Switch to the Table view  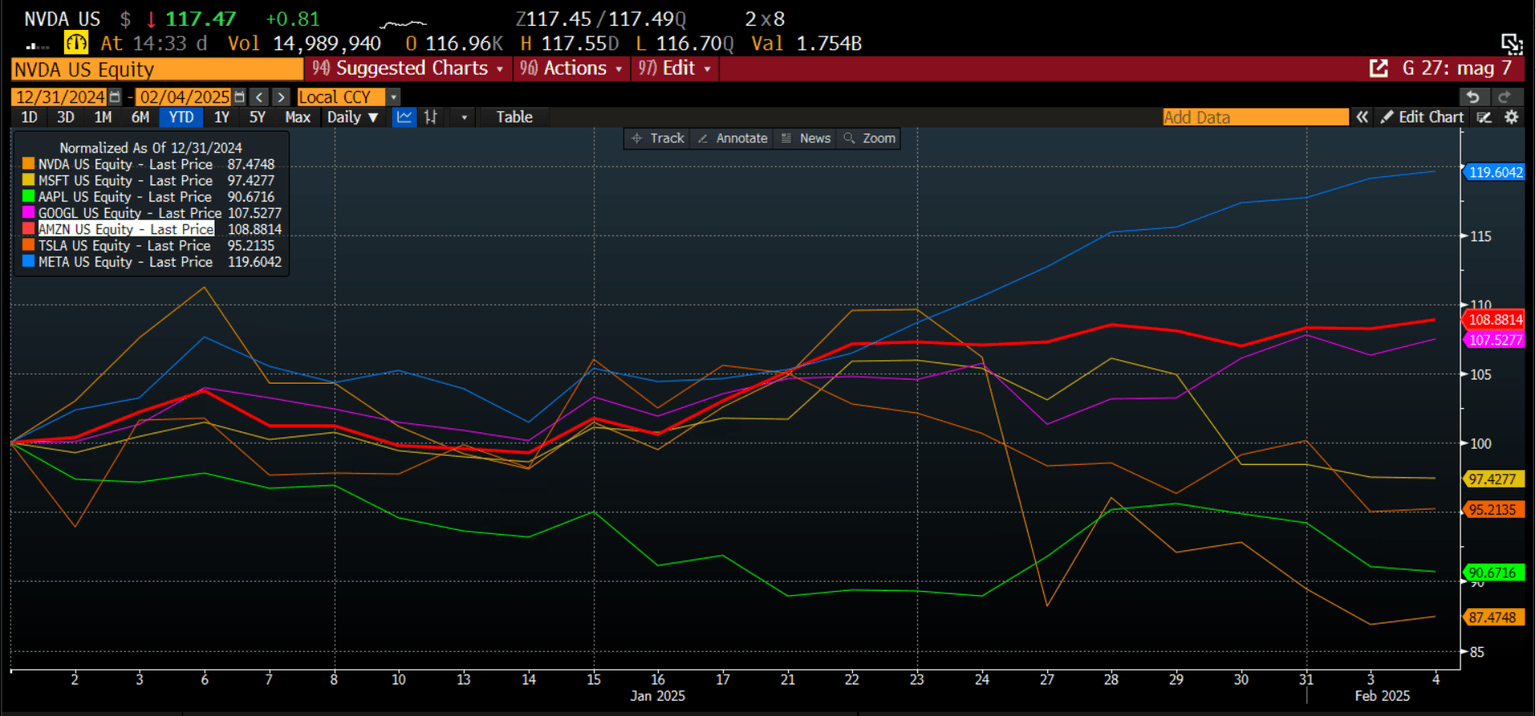(514, 117)
